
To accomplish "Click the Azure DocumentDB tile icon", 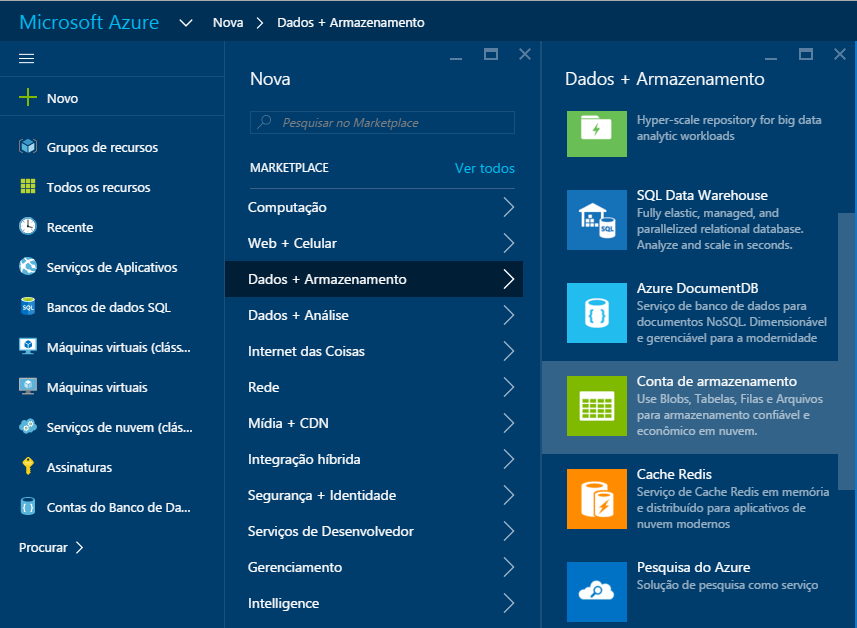I will 596,313.
